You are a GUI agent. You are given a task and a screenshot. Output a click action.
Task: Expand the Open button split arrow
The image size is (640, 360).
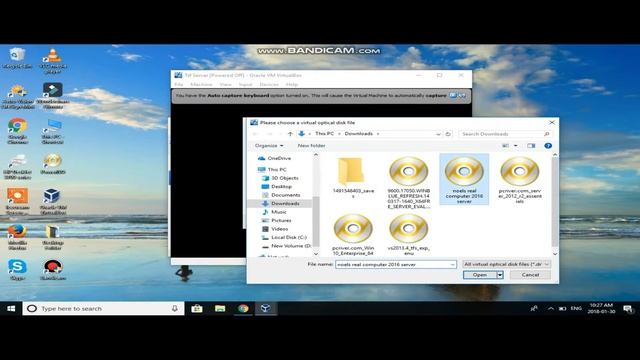tap(500, 275)
